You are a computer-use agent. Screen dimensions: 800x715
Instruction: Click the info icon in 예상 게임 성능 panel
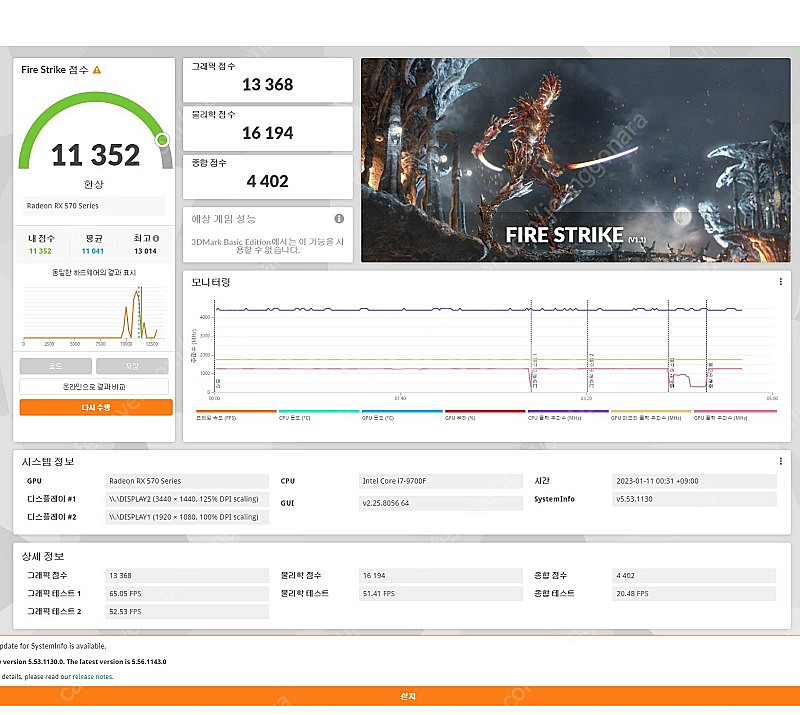(x=339, y=218)
